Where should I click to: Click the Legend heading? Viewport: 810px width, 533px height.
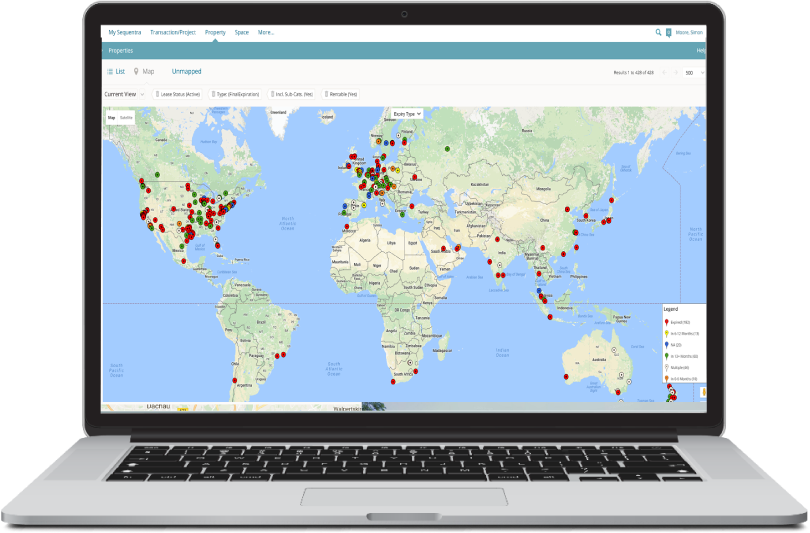(x=671, y=309)
